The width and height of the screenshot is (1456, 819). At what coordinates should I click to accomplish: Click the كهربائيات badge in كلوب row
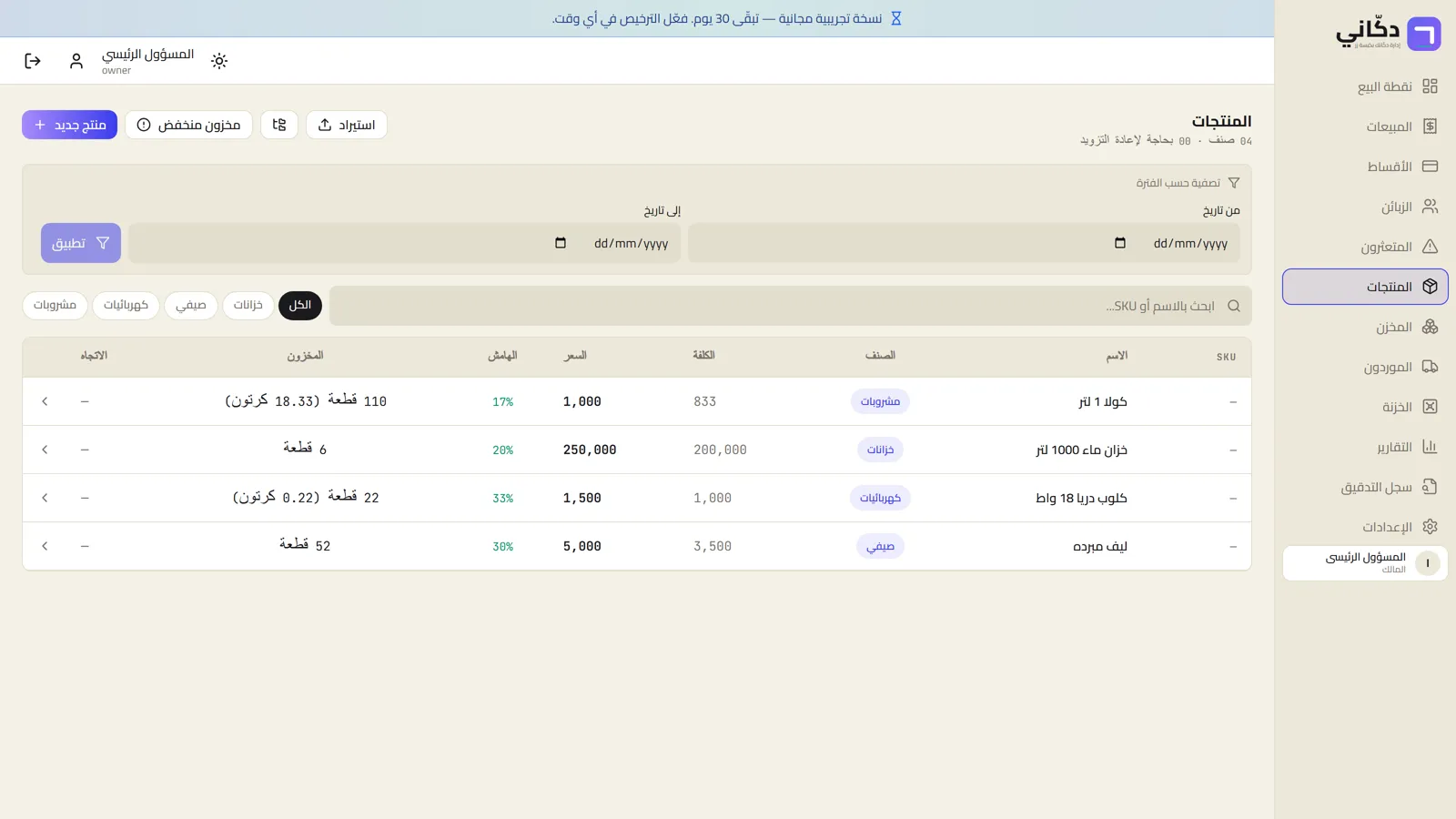coord(880,498)
